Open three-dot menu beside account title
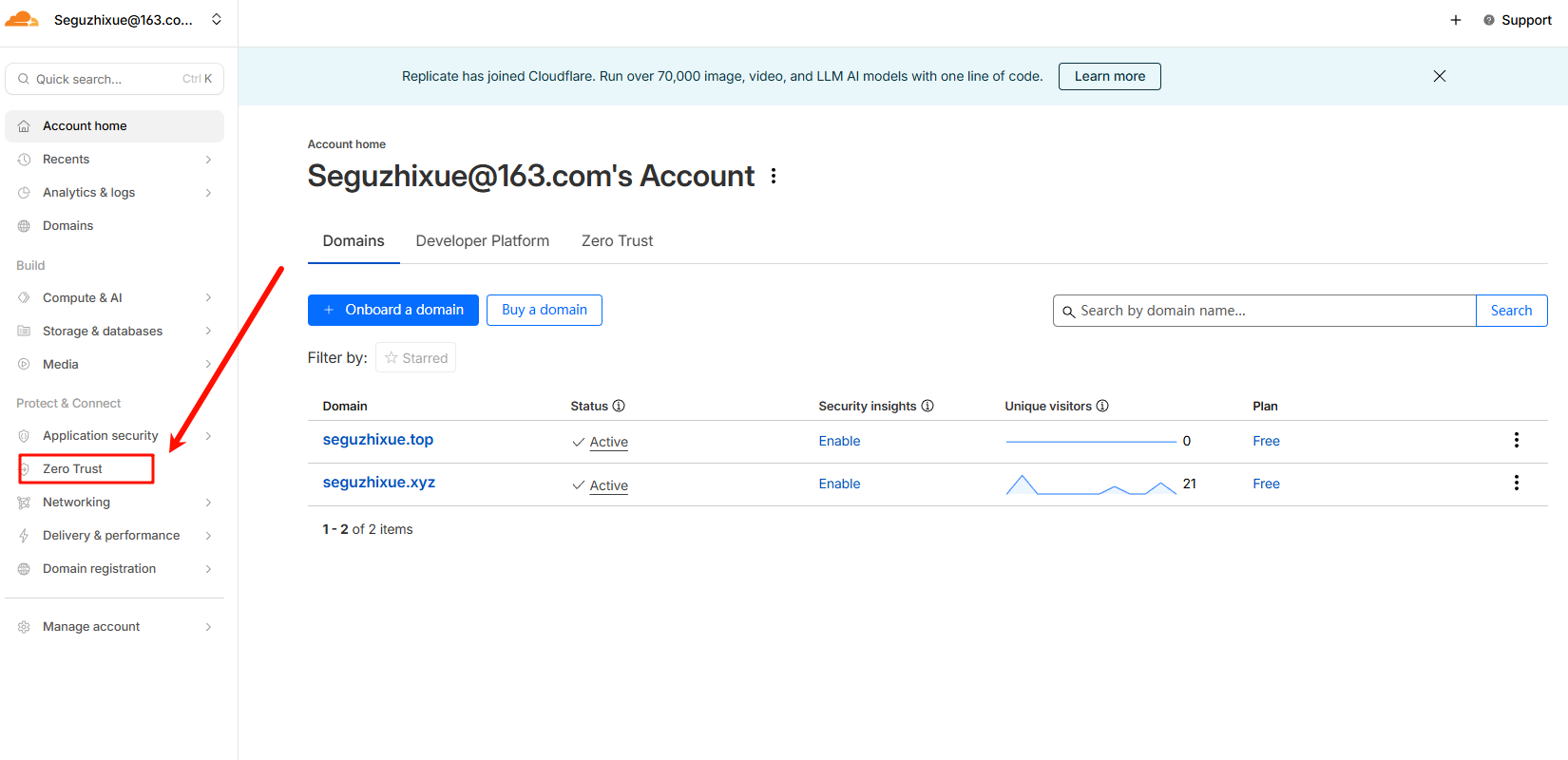This screenshot has width=1568, height=760. coord(774,176)
